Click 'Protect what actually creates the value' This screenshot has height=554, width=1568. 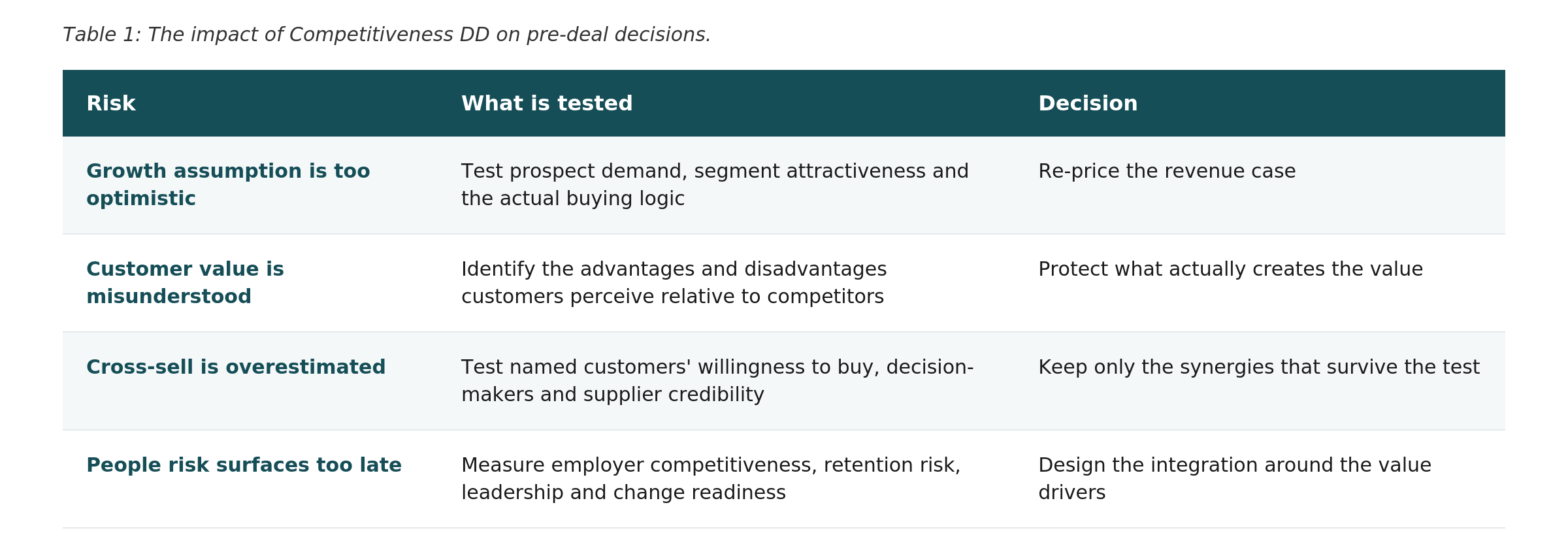coord(1230,269)
